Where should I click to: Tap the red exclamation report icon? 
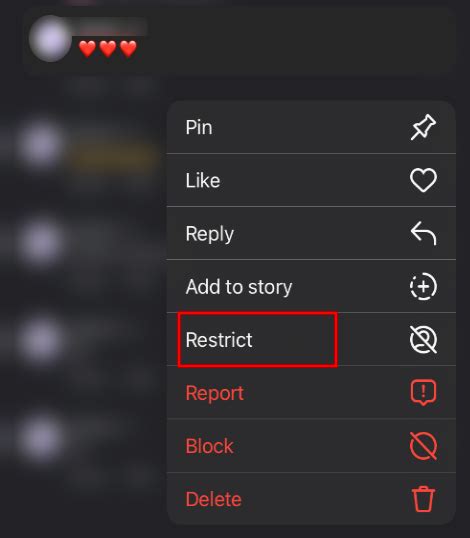423,393
